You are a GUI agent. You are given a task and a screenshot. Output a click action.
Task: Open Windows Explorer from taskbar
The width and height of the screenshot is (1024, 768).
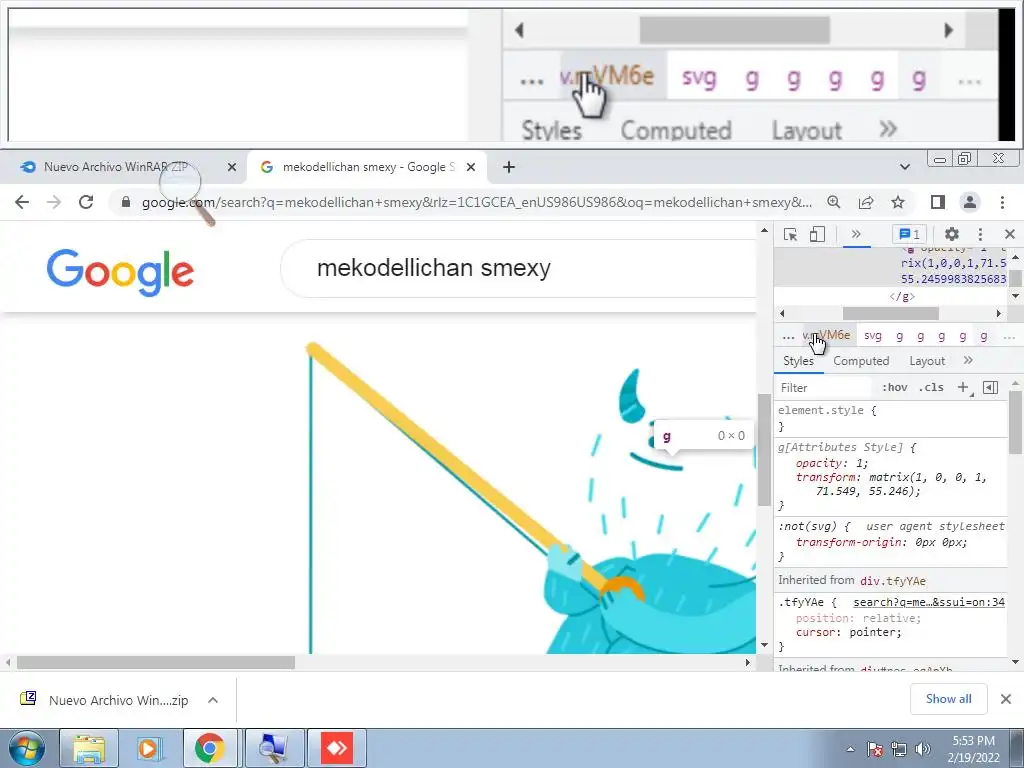pyautogui.click(x=89, y=748)
